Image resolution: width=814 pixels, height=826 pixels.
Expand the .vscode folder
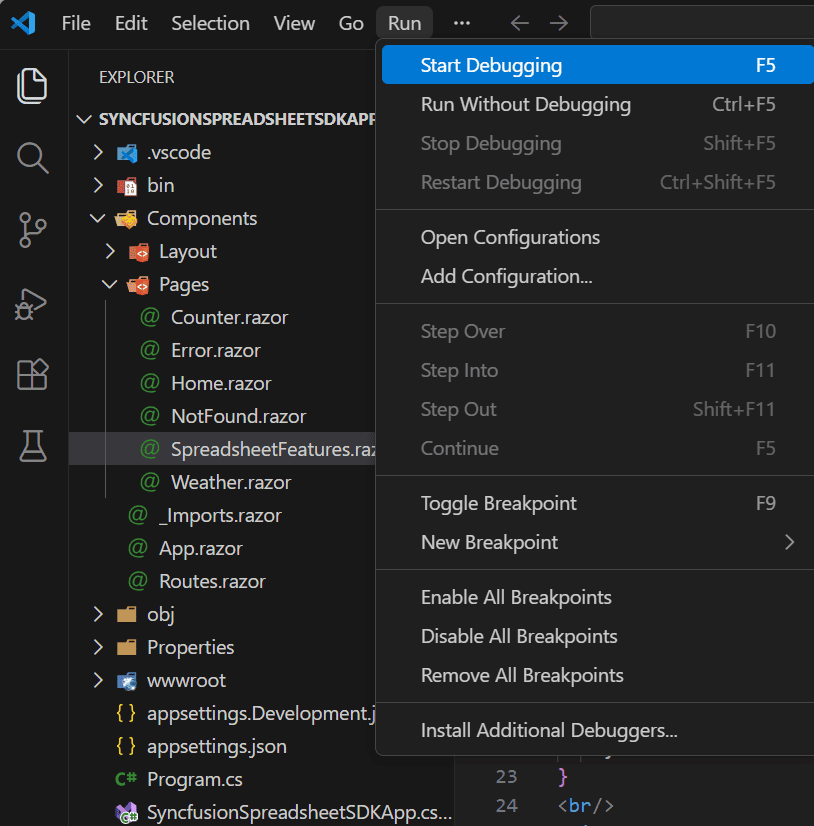pos(178,153)
